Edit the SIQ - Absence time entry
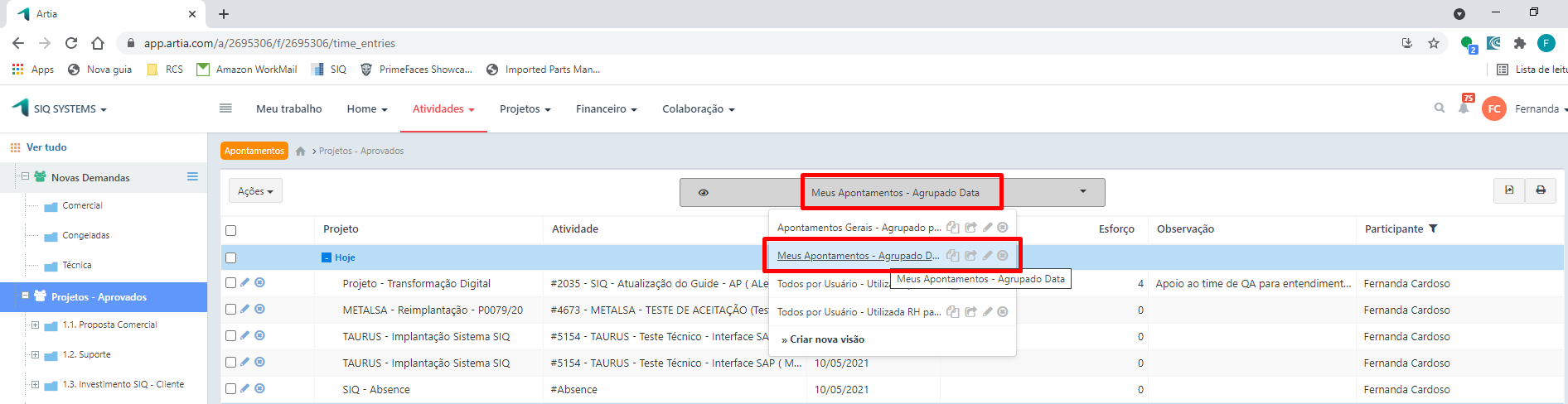The width and height of the screenshot is (1568, 404). tap(244, 388)
